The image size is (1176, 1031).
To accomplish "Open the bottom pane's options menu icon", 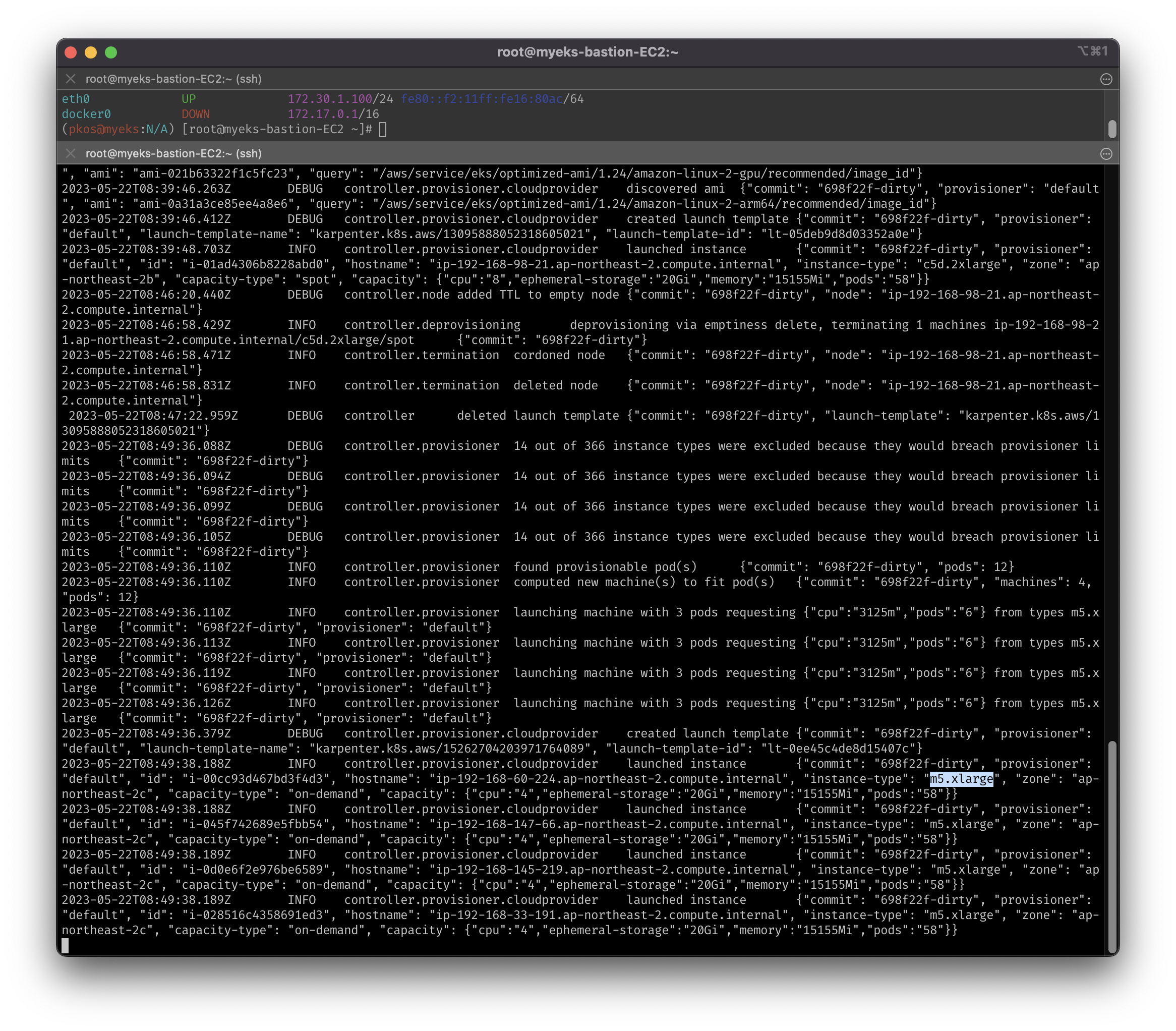I will (1106, 154).
